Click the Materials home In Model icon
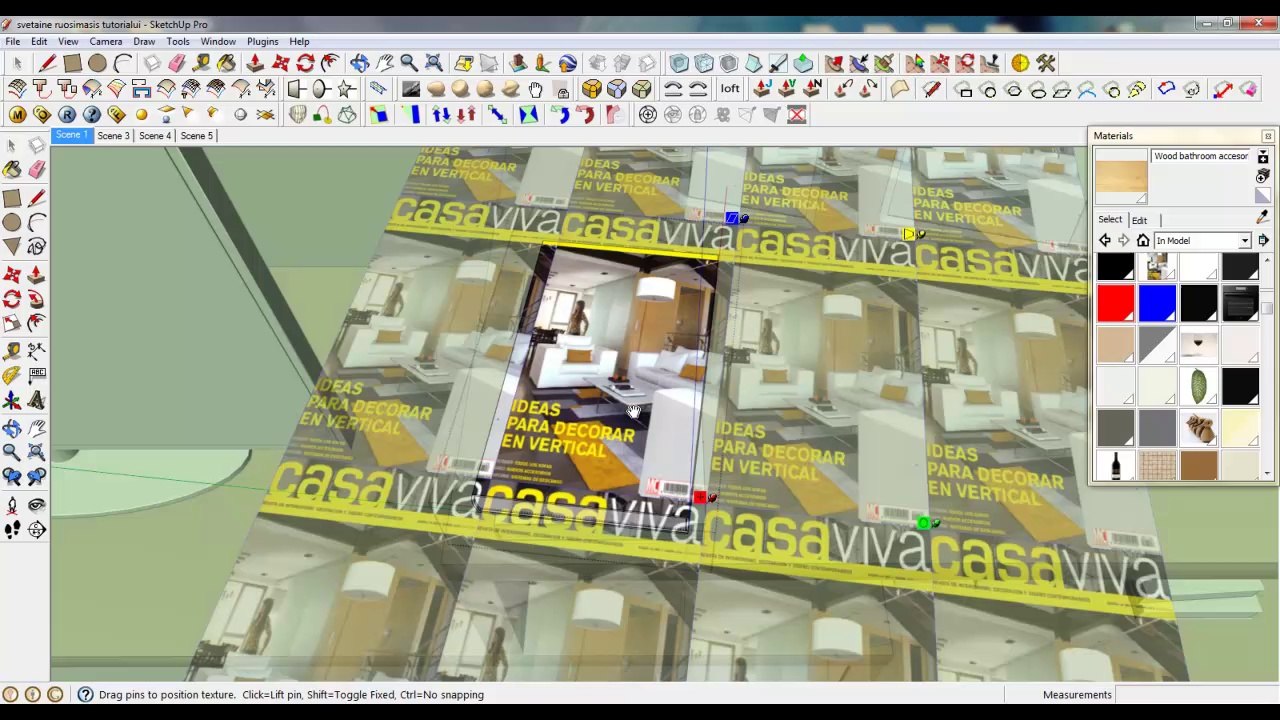This screenshot has width=1280, height=720. point(1143,241)
